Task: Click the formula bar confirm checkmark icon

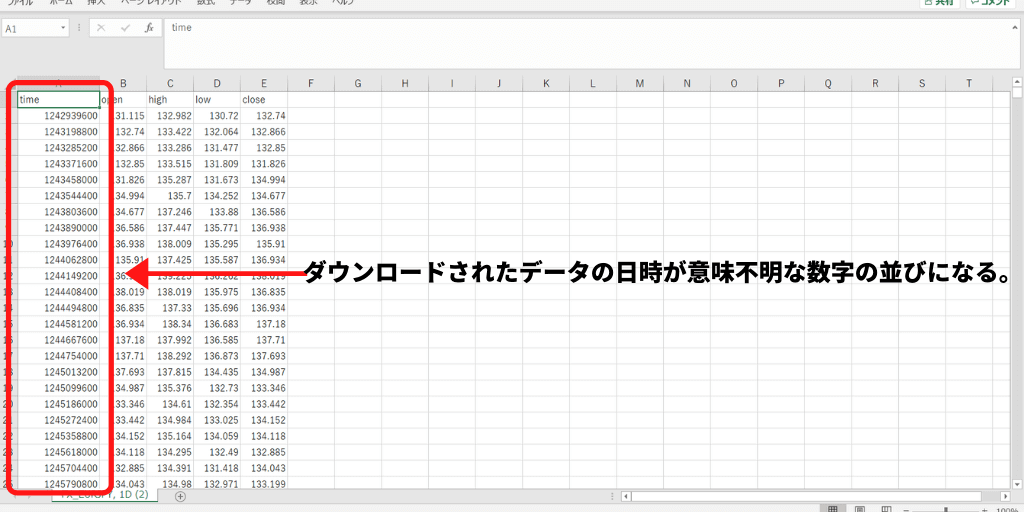Action: coord(125,28)
